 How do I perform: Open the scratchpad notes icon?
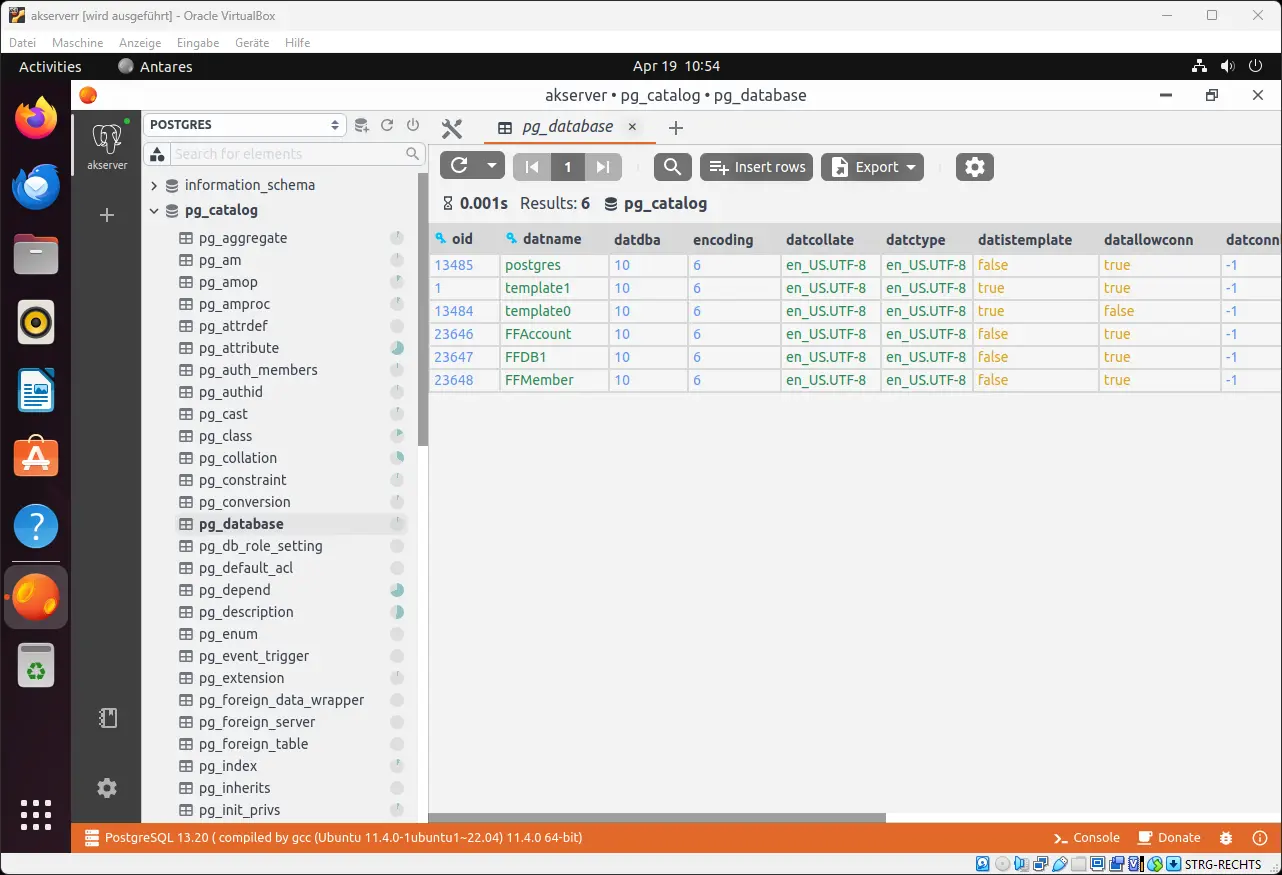coord(107,718)
